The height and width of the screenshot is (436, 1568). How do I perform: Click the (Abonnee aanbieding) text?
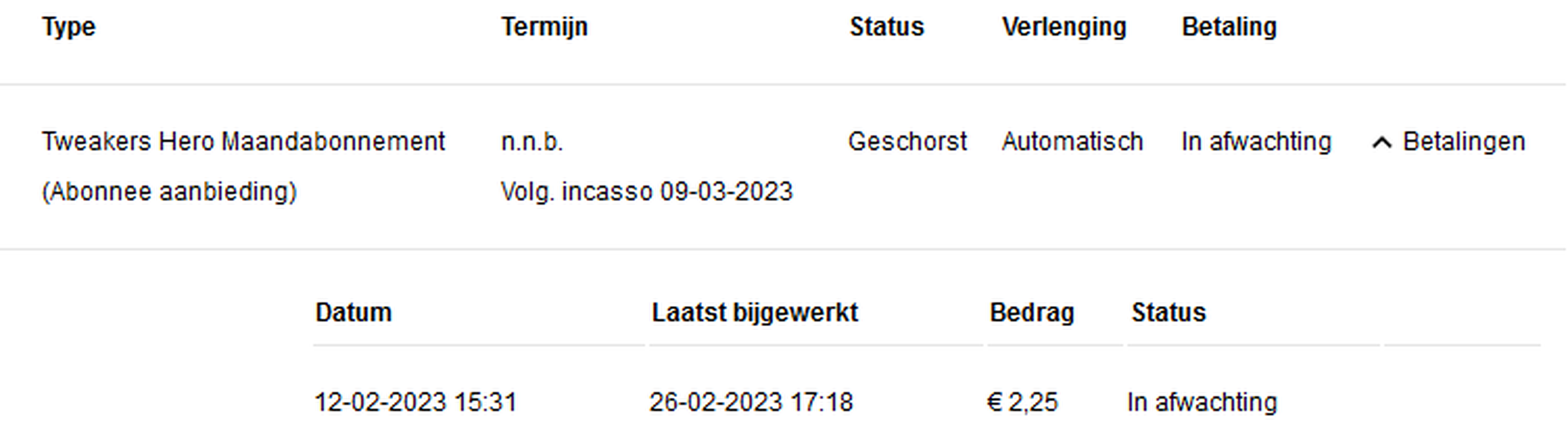[169, 192]
